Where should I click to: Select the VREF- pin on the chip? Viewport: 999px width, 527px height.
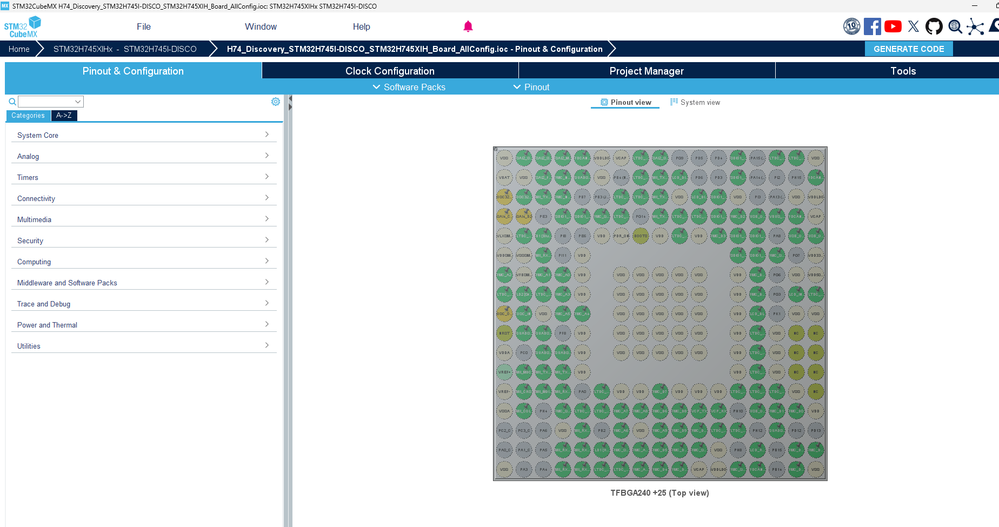(x=504, y=391)
